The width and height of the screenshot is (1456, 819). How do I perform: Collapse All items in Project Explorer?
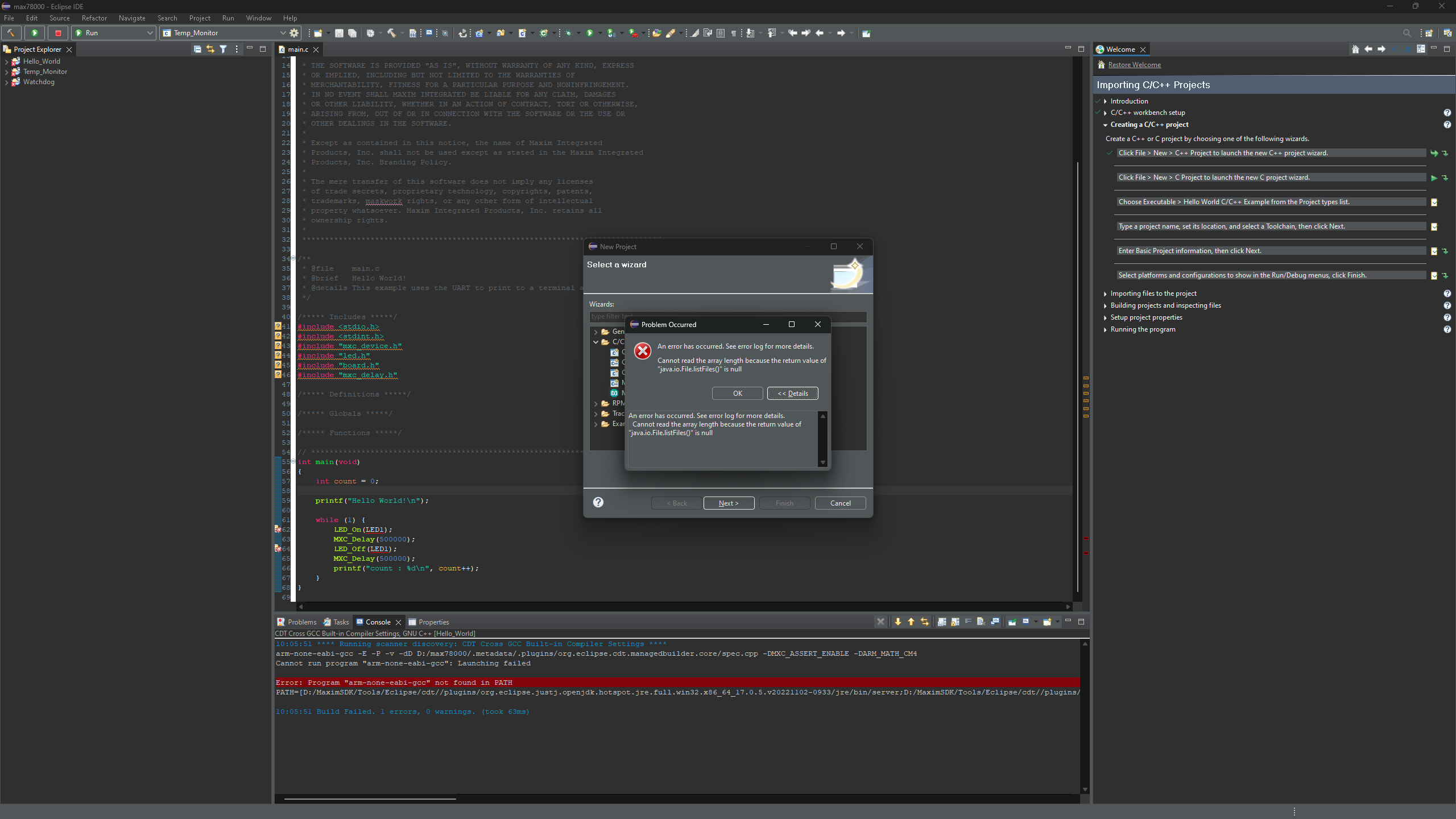click(x=197, y=49)
